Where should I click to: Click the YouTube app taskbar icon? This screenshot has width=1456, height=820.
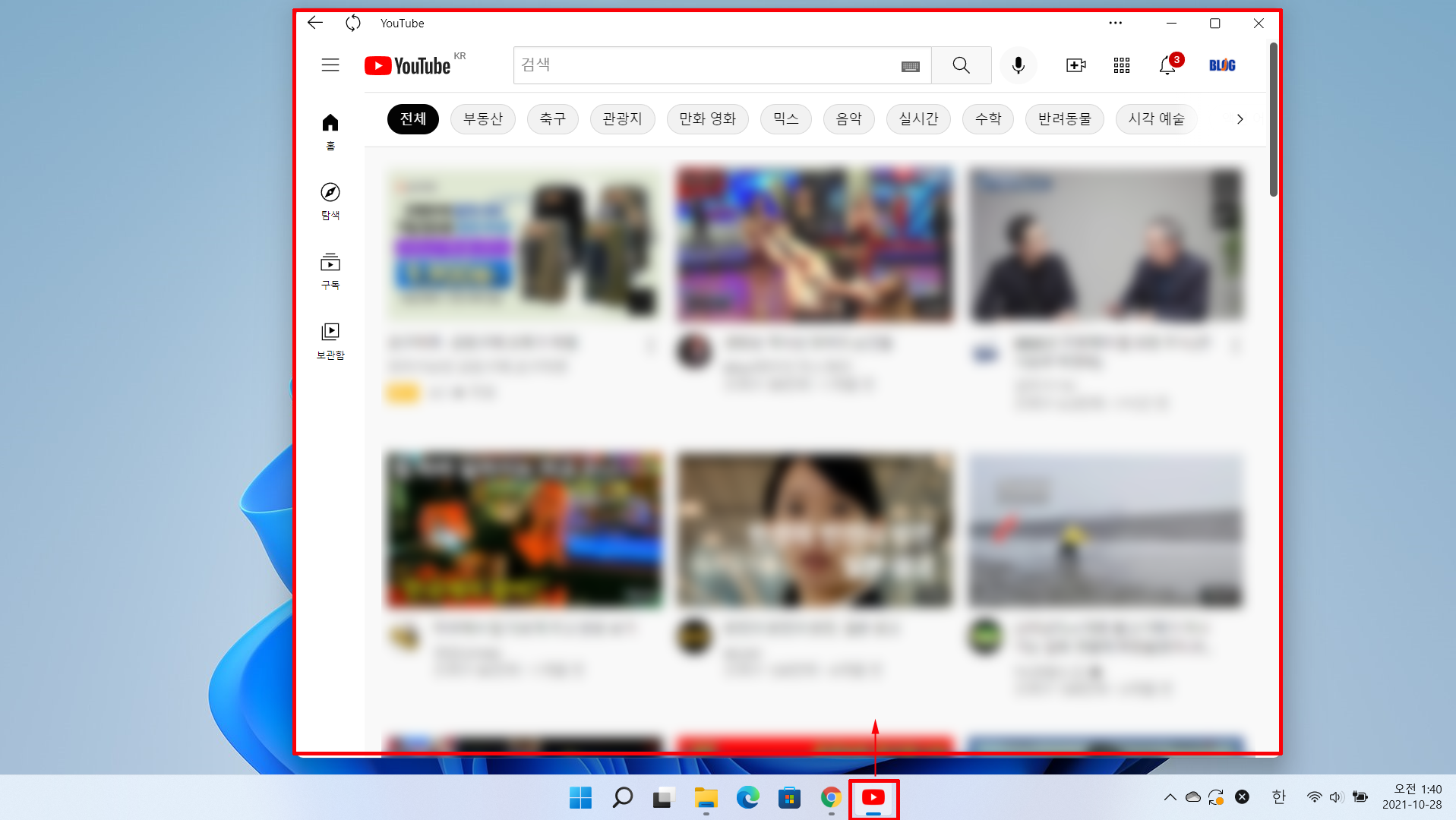tap(873, 797)
